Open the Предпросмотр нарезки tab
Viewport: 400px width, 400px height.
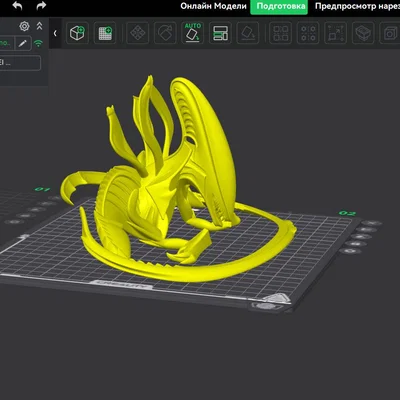click(x=357, y=6)
